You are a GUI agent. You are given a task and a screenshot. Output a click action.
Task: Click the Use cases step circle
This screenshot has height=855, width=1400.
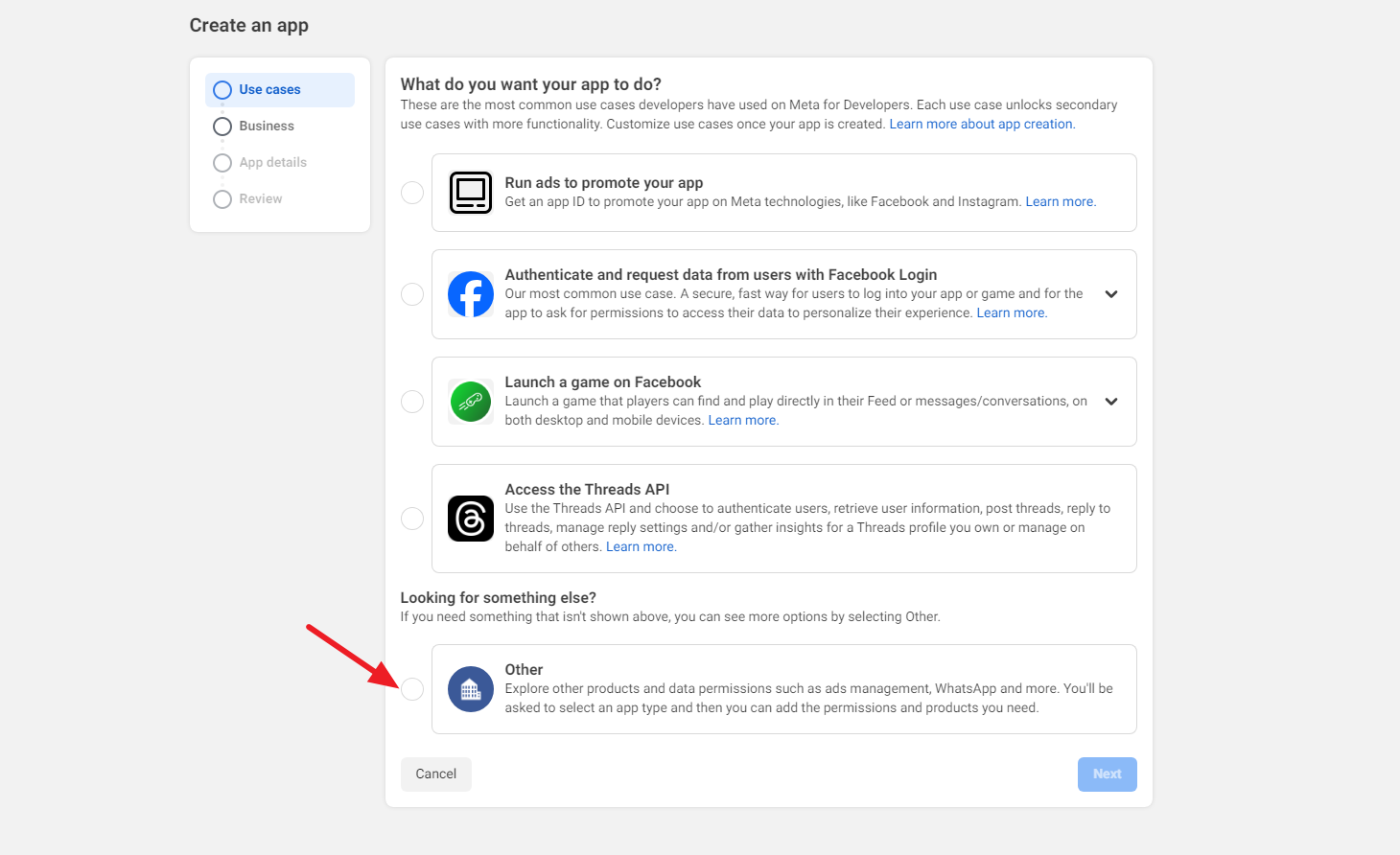(222, 89)
